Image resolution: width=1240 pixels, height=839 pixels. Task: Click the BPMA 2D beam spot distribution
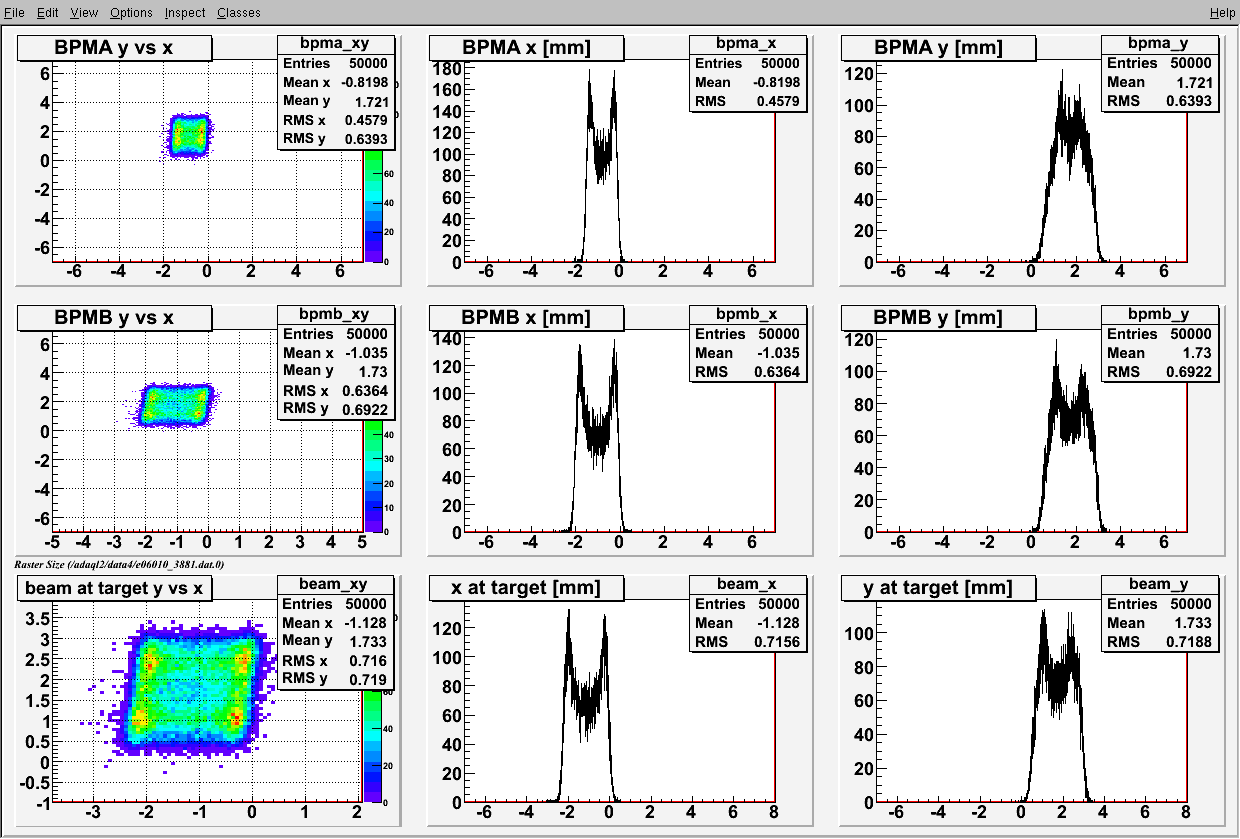[x=190, y=134]
